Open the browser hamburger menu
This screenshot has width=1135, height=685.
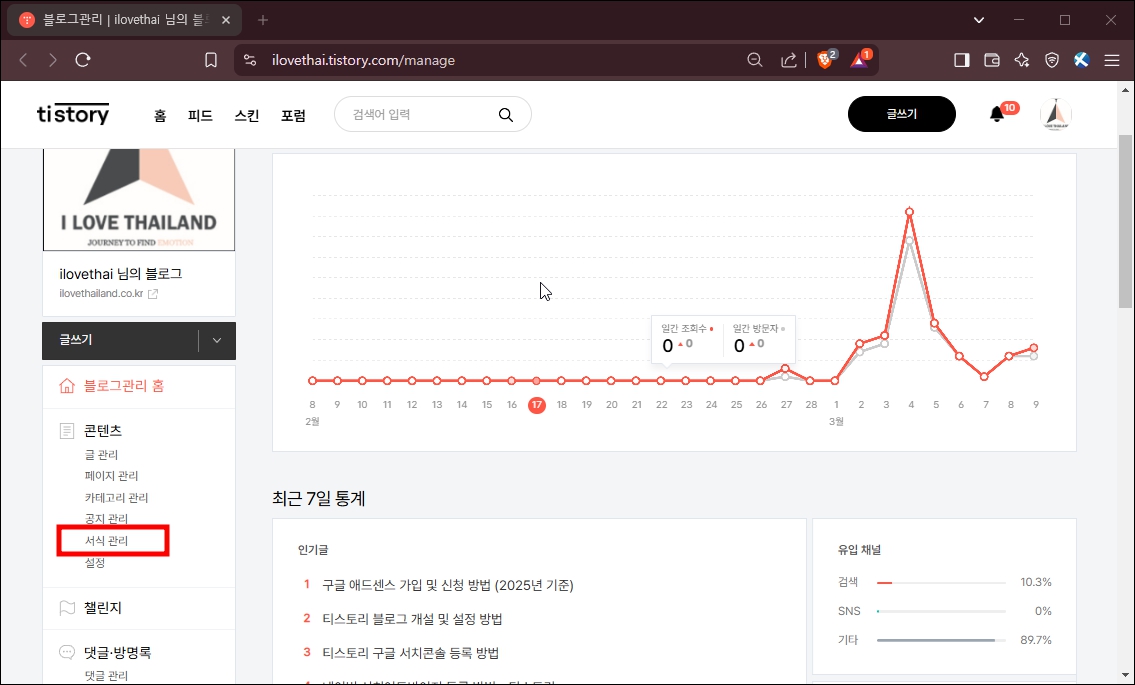pyautogui.click(x=1111, y=59)
